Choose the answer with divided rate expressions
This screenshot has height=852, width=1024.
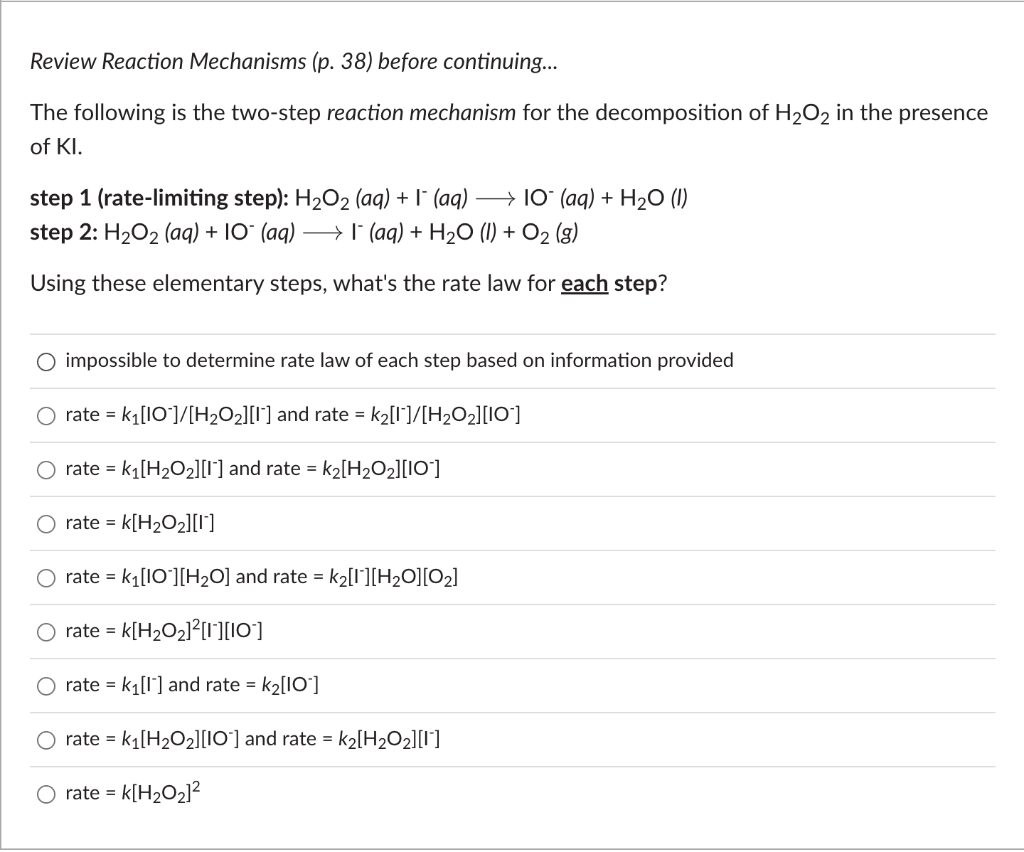pyautogui.click(x=292, y=414)
